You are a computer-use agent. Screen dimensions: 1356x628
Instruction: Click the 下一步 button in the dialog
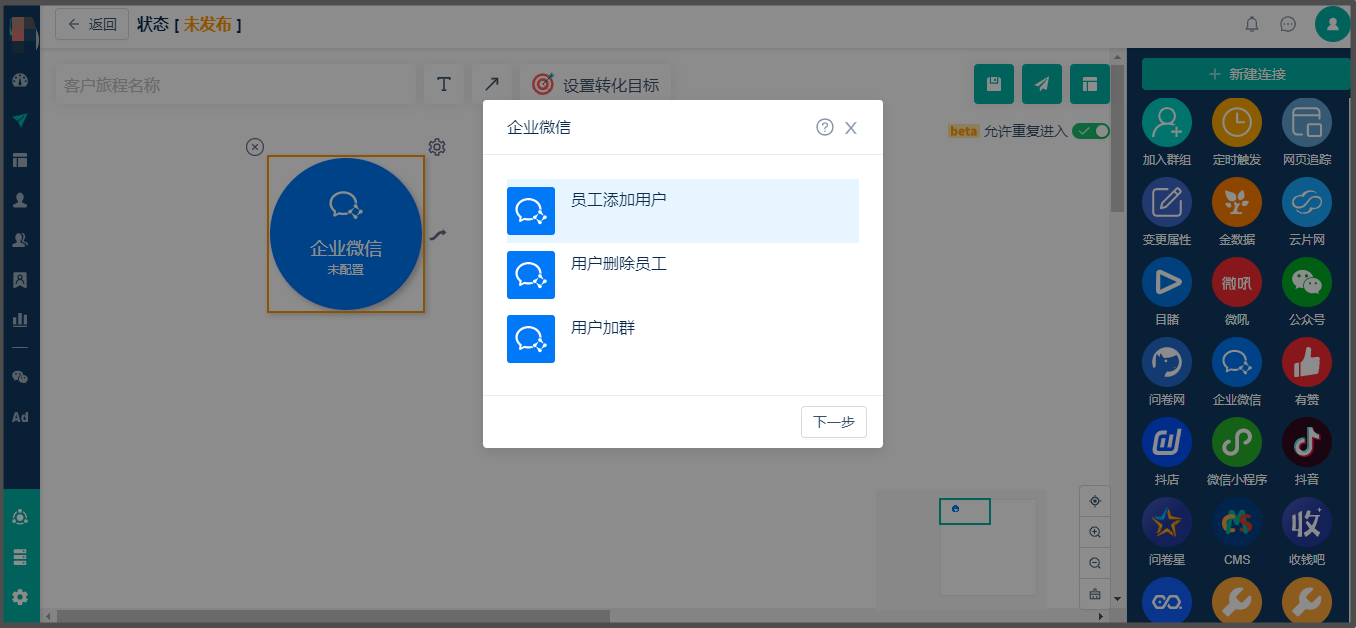834,422
